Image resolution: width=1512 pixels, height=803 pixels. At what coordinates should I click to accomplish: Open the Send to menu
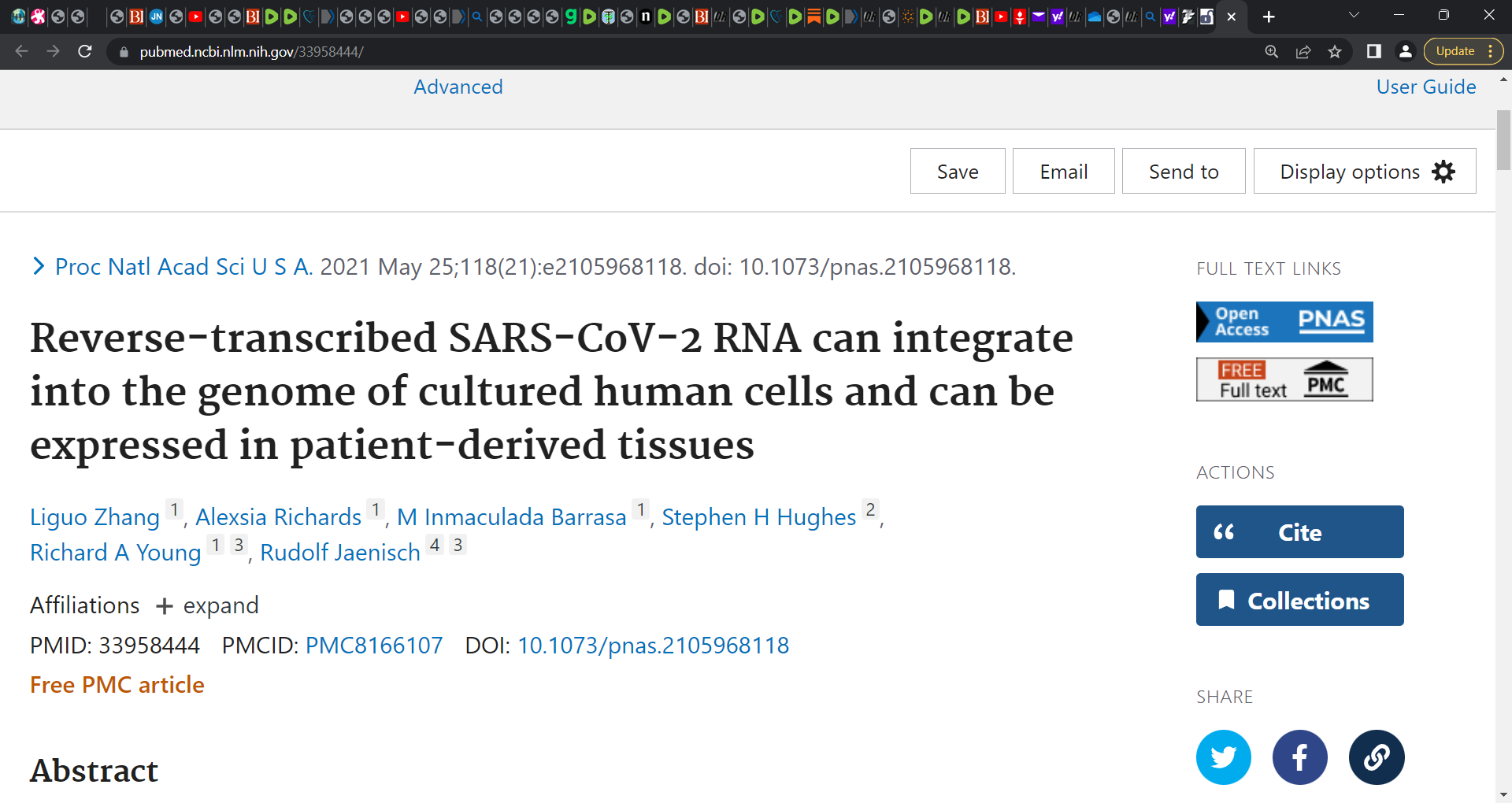(1184, 171)
